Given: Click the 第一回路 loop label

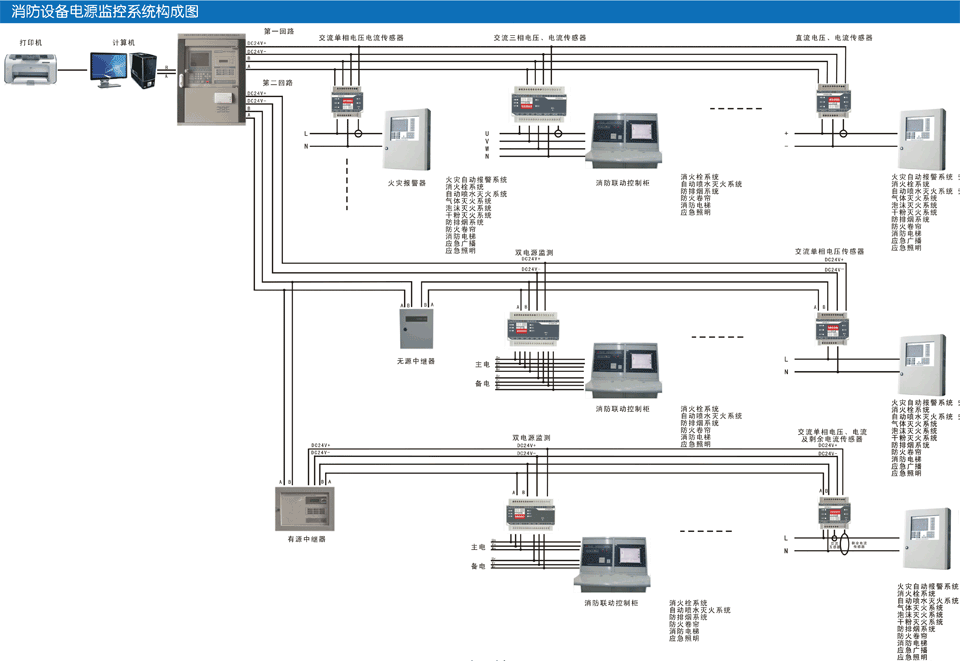Looking at the screenshot, I should pos(279,32).
